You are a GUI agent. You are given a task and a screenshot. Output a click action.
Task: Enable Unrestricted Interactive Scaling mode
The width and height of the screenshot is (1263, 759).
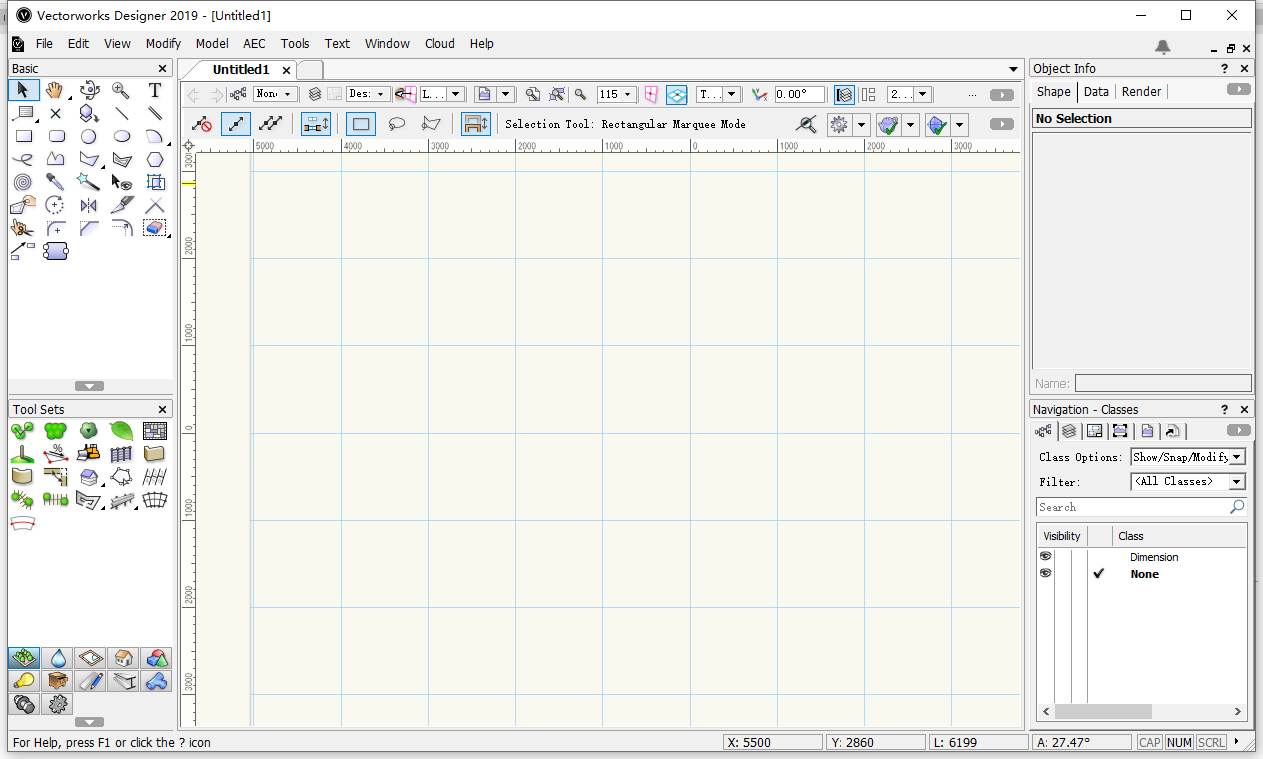pyautogui.click(x=270, y=124)
